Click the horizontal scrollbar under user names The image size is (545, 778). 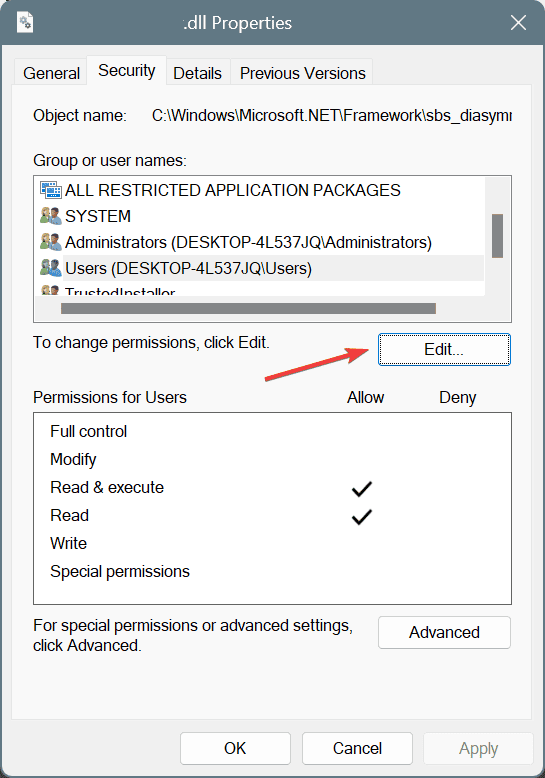coord(248,309)
